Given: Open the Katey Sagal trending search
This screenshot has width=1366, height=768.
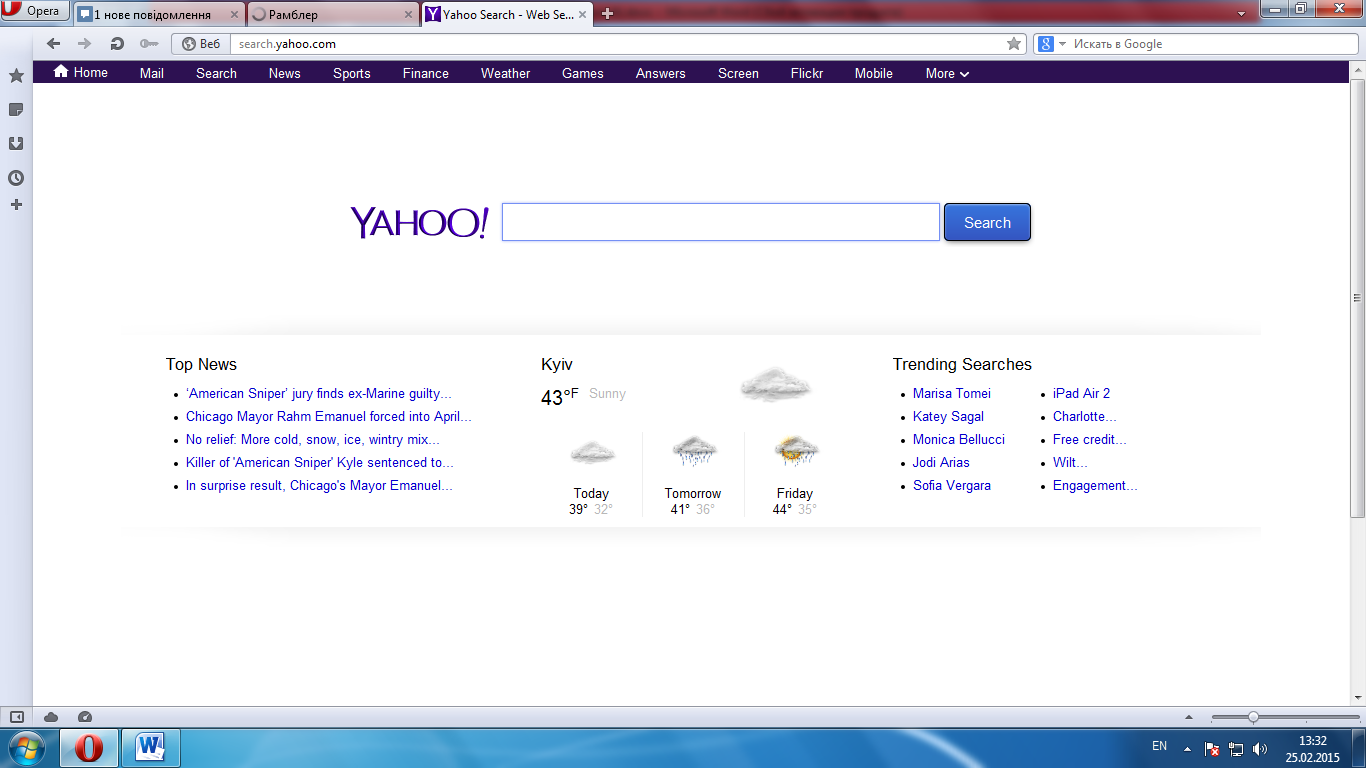Looking at the screenshot, I should [x=948, y=416].
